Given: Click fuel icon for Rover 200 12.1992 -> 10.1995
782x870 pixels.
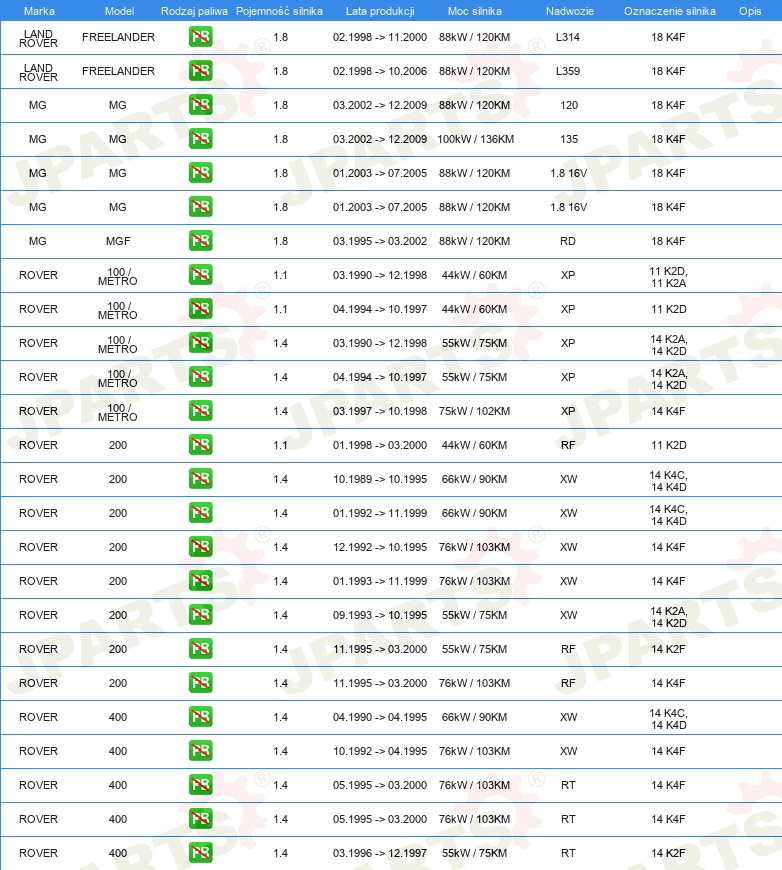Looking at the screenshot, I should click(x=200, y=547).
